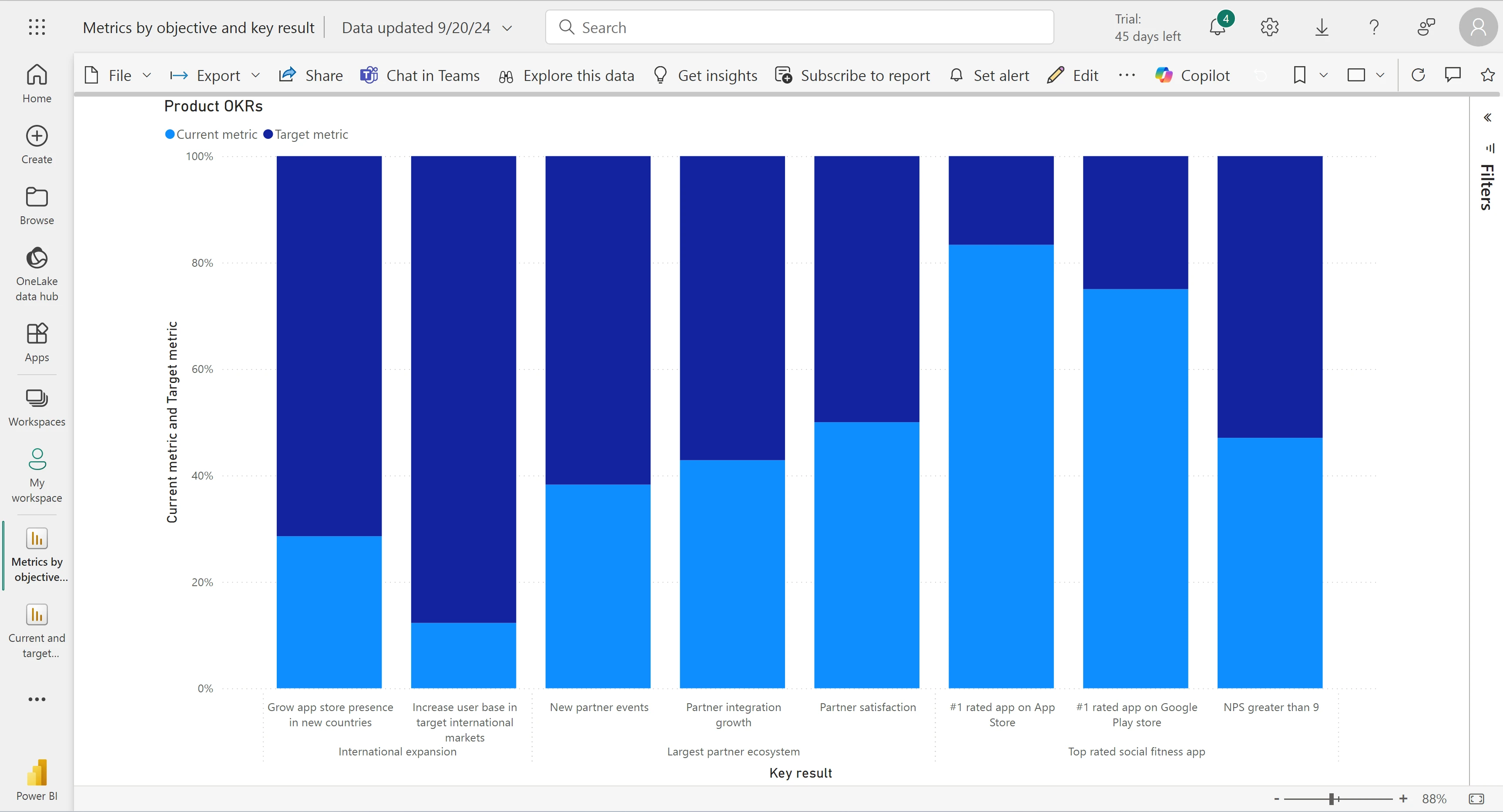Expand the Filters pane

point(1487,118)
